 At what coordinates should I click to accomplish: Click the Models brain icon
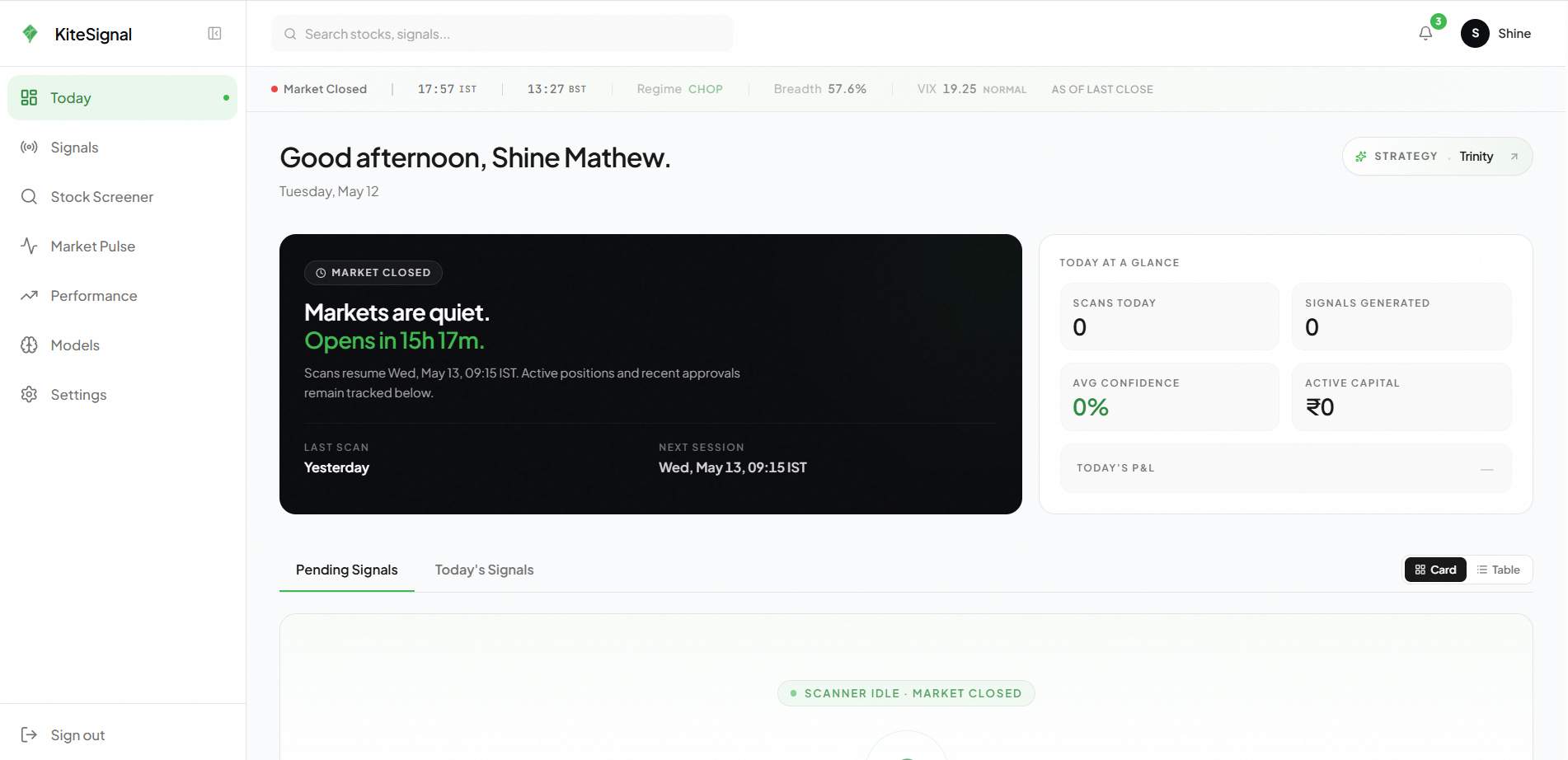(29, 345)
